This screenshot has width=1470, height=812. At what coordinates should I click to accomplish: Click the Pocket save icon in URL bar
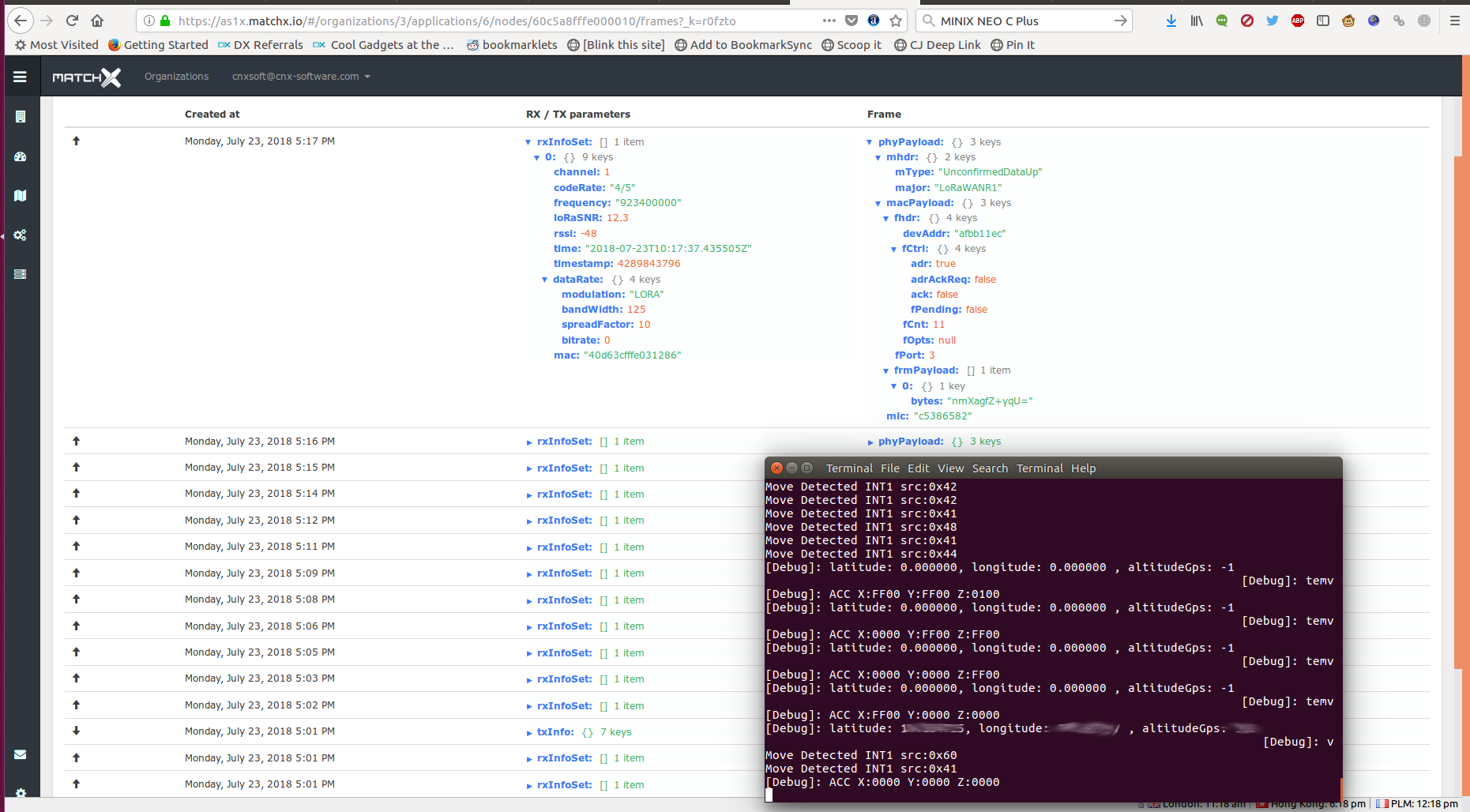[x=852, y=21]
